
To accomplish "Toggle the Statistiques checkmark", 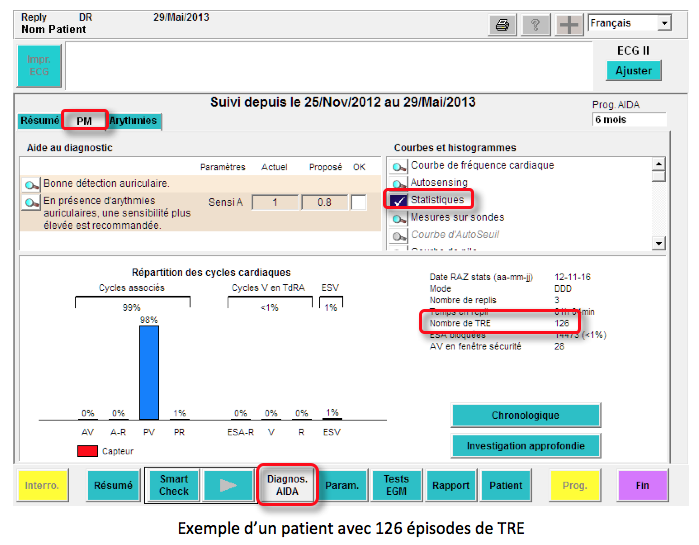I will point(399,200).
